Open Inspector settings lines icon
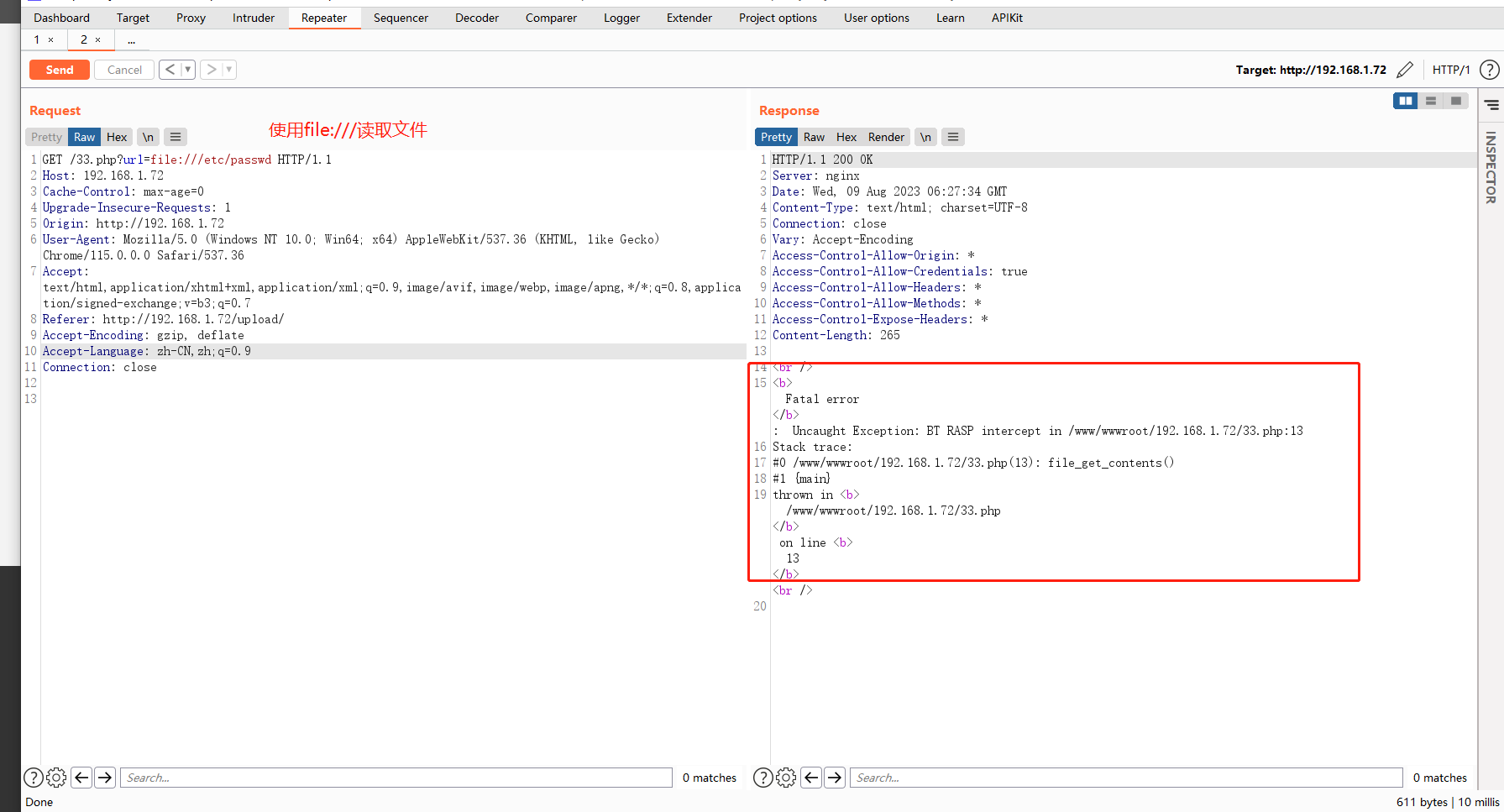The height and width of the screenshot is (812, 1504). click(1491, 105)
